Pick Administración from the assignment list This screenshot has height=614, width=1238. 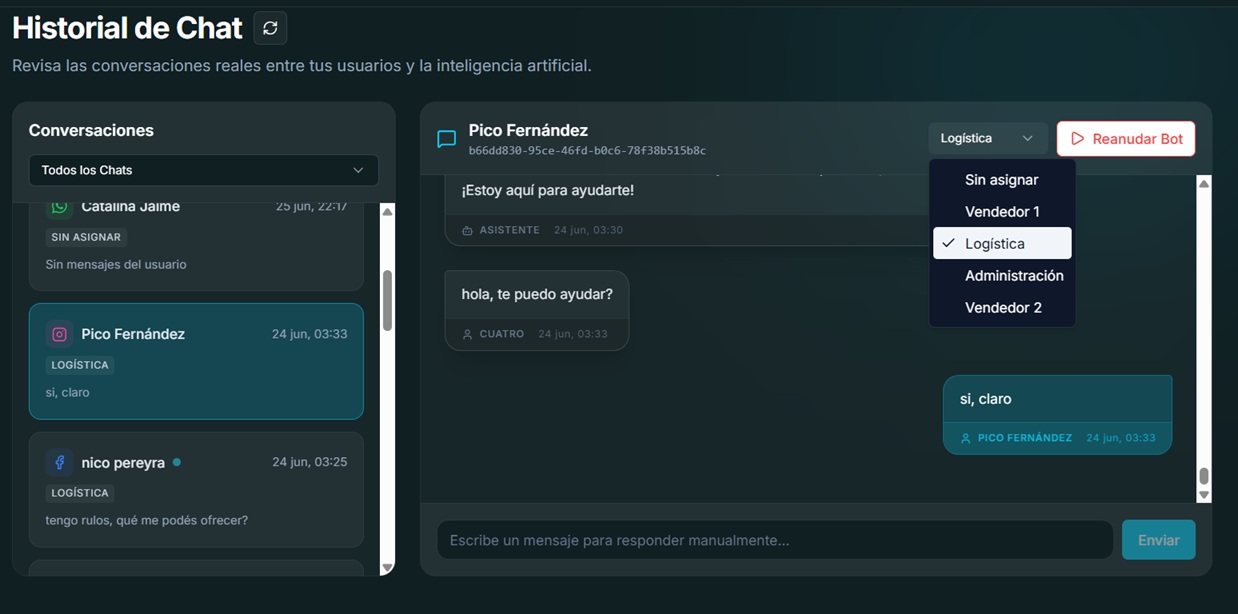1002,276
